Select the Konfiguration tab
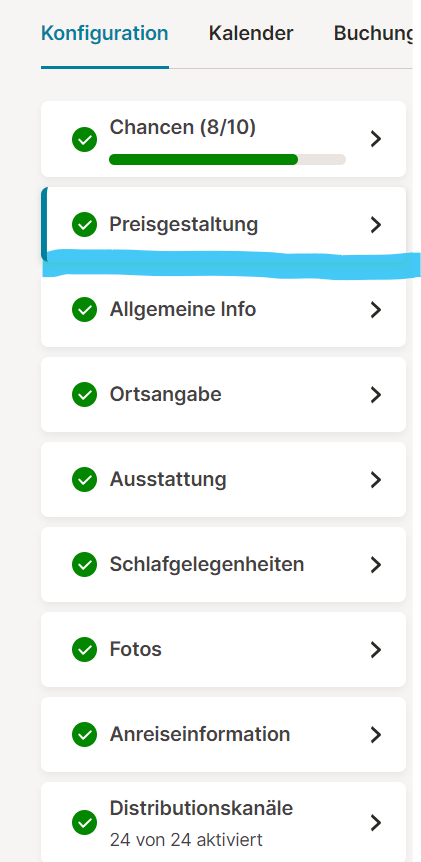 [x=104, y=34]
